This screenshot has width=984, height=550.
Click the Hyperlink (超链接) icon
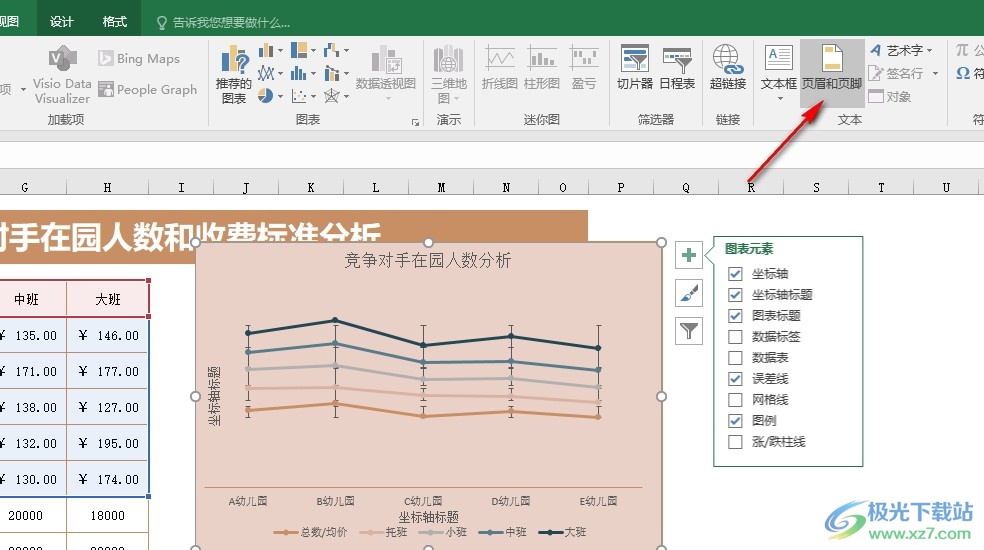727,68
